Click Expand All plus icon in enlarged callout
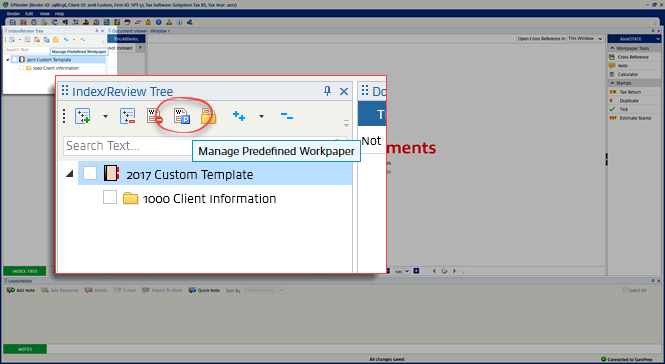 239,115
